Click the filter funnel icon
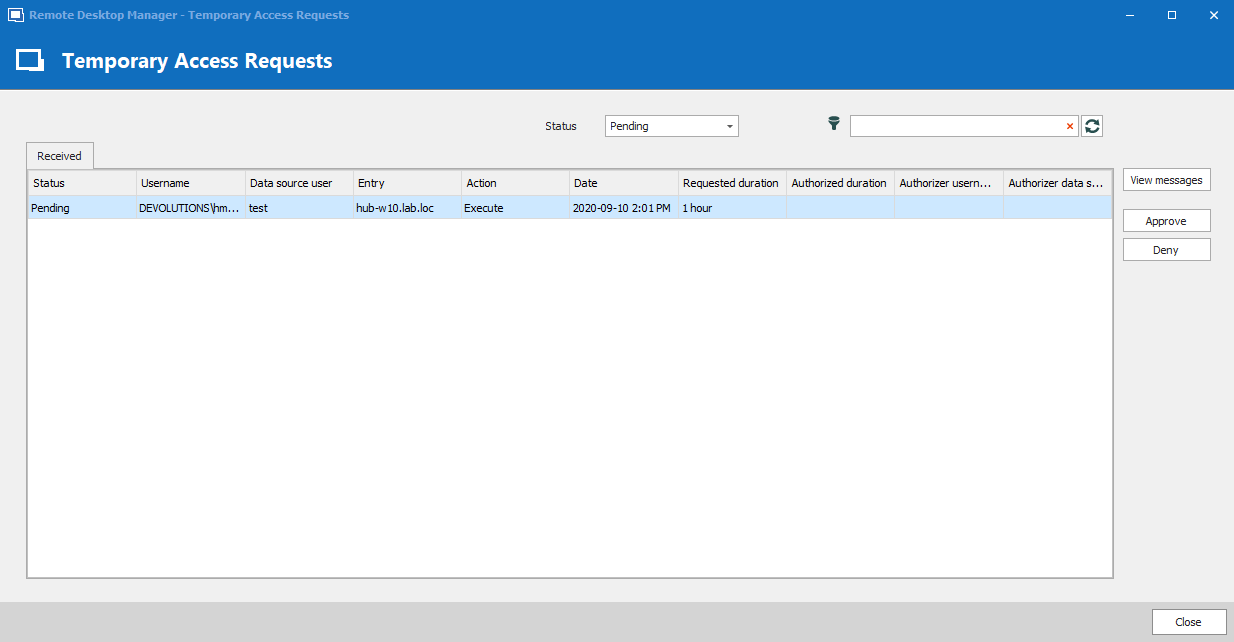The image size is (1234, 642). click(834, 124)
